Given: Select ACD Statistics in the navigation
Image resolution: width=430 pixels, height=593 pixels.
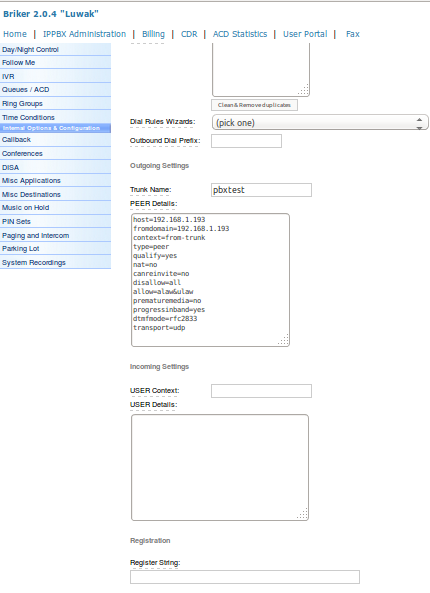Looking at the screenshot, I should [240, 34].
